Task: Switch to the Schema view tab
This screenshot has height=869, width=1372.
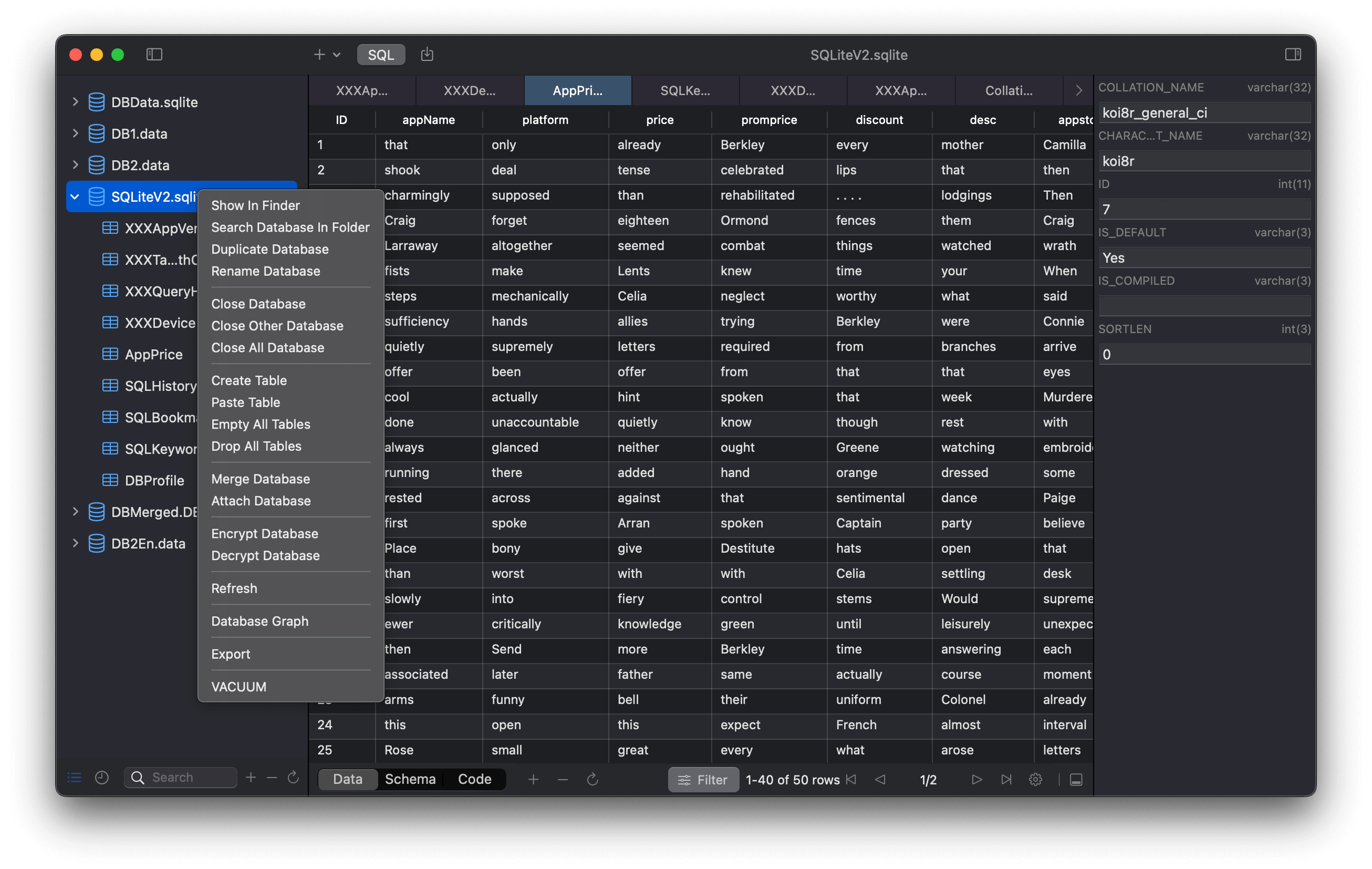Action: click(410, 779)
